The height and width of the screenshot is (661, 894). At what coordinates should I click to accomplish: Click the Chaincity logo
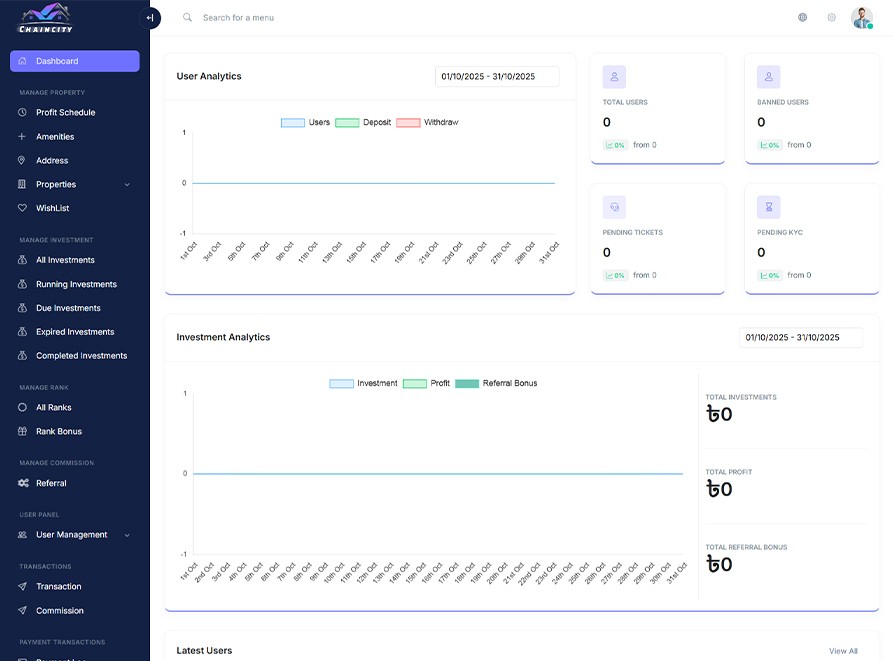[45, 18]
